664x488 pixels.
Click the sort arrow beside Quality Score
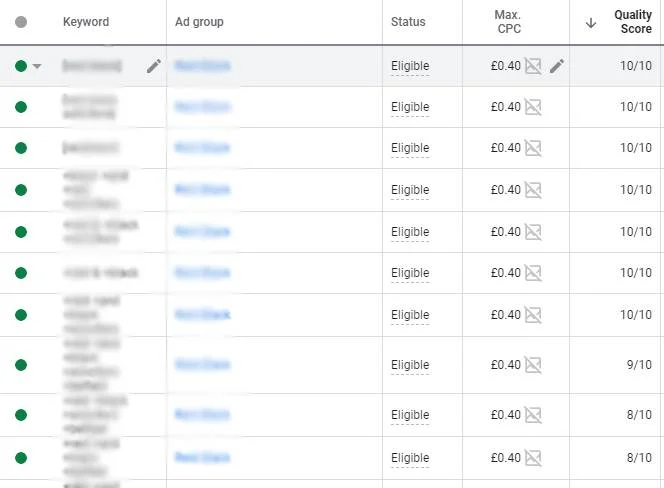[x=591, y=22]
